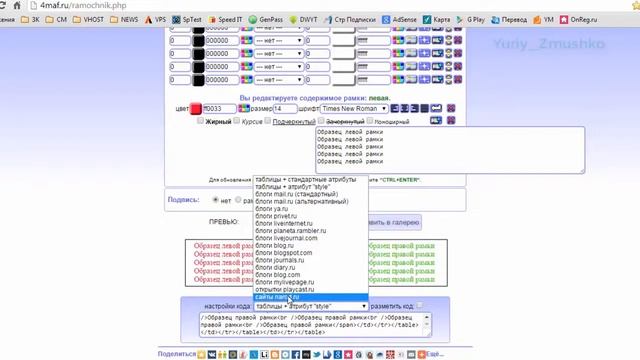This screenshot has height=360, width=640.
Task: Open the SpTest bookmark
Action: click(x=187, y=20)
